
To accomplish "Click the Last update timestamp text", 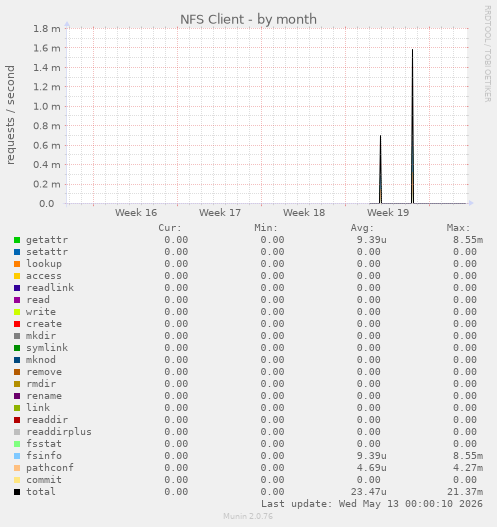I will 372,504.
